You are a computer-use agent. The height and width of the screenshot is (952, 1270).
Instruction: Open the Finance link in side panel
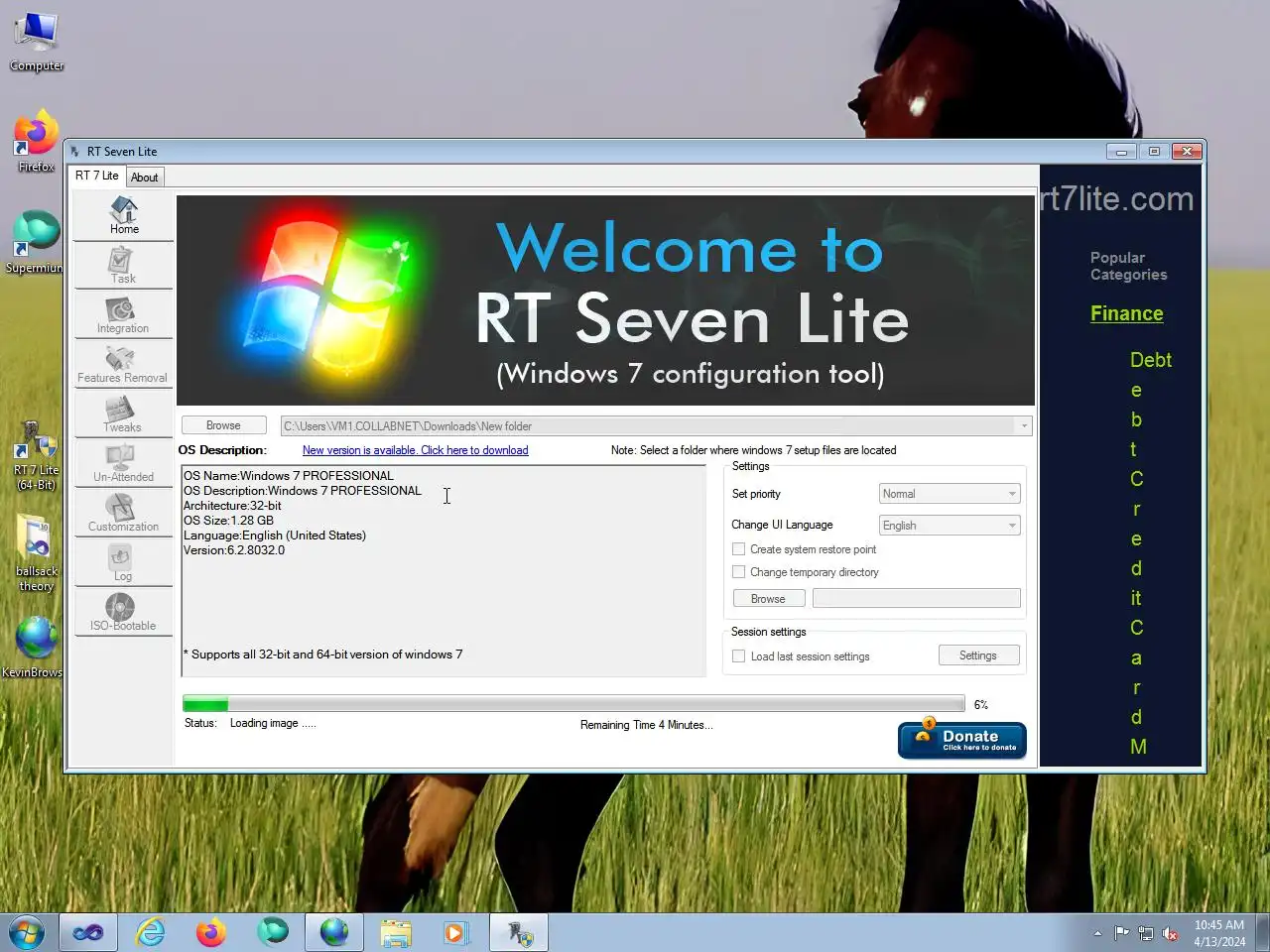click(1126, 313)
